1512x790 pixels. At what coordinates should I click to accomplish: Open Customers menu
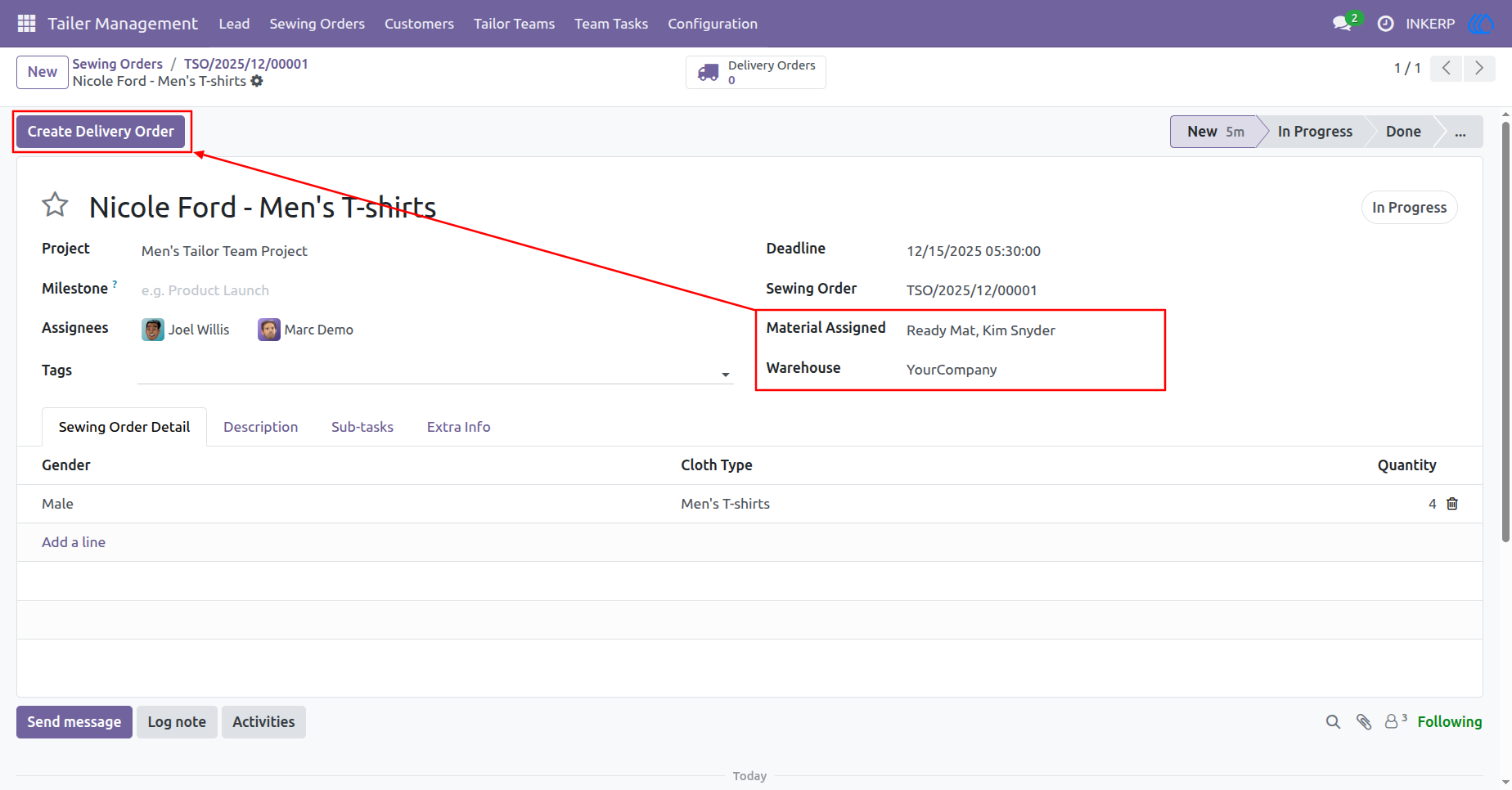click(x=419, y=24)
